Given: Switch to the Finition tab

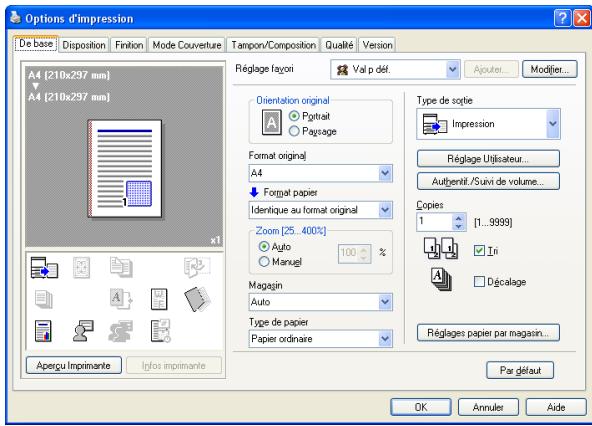Looking at the screenshot, I should tap(129, 45).
